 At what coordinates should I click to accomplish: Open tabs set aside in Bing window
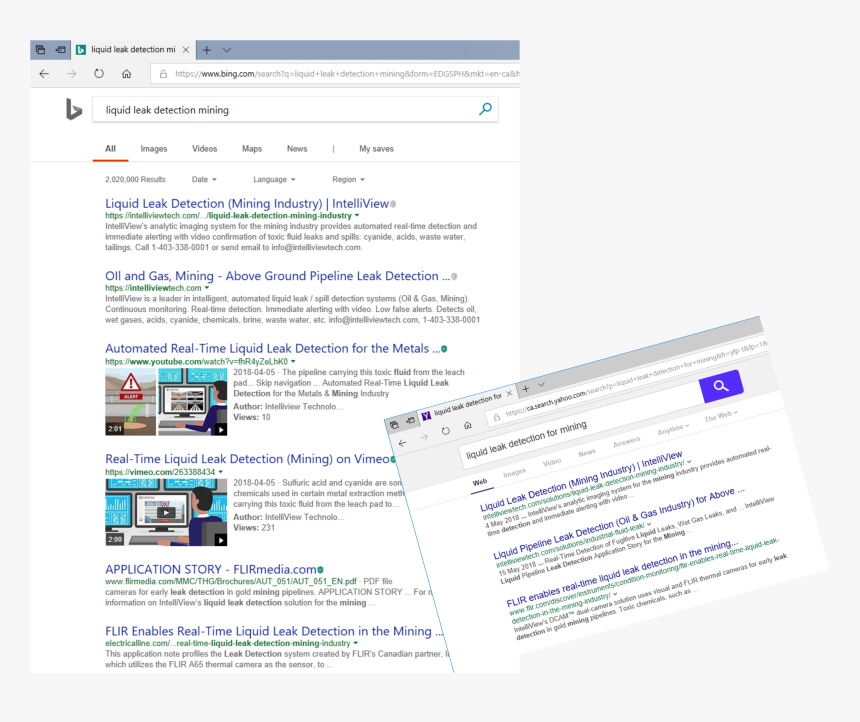tap(41, 50)
